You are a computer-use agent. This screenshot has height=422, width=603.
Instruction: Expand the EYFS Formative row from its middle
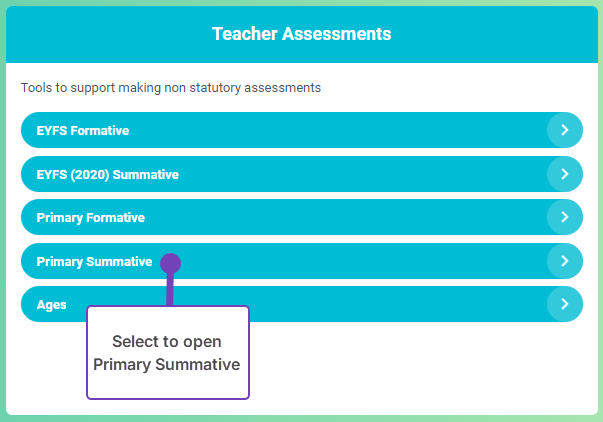click(300, 130)
